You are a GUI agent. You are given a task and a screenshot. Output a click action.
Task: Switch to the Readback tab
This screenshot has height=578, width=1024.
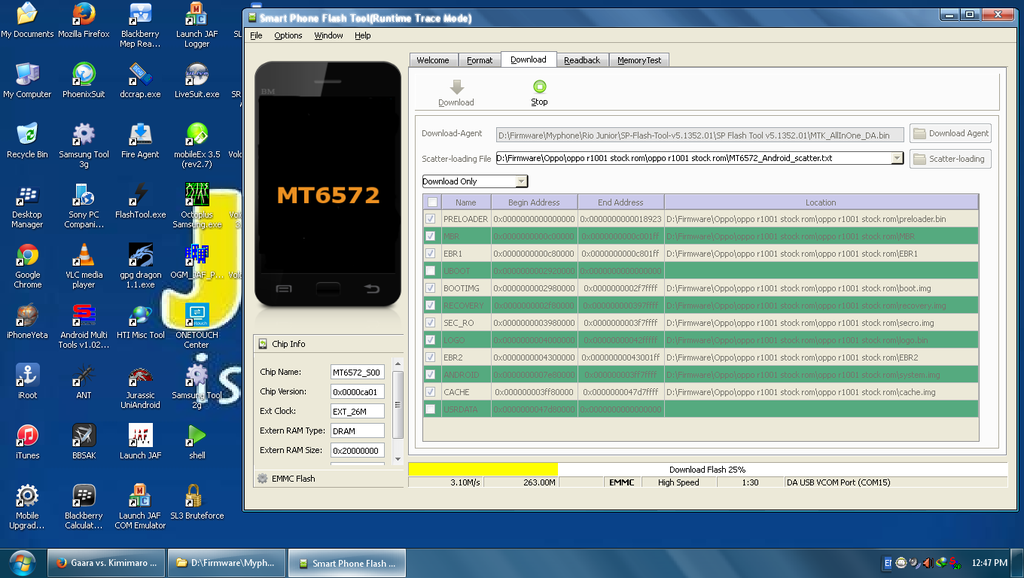tap(581, 60)
